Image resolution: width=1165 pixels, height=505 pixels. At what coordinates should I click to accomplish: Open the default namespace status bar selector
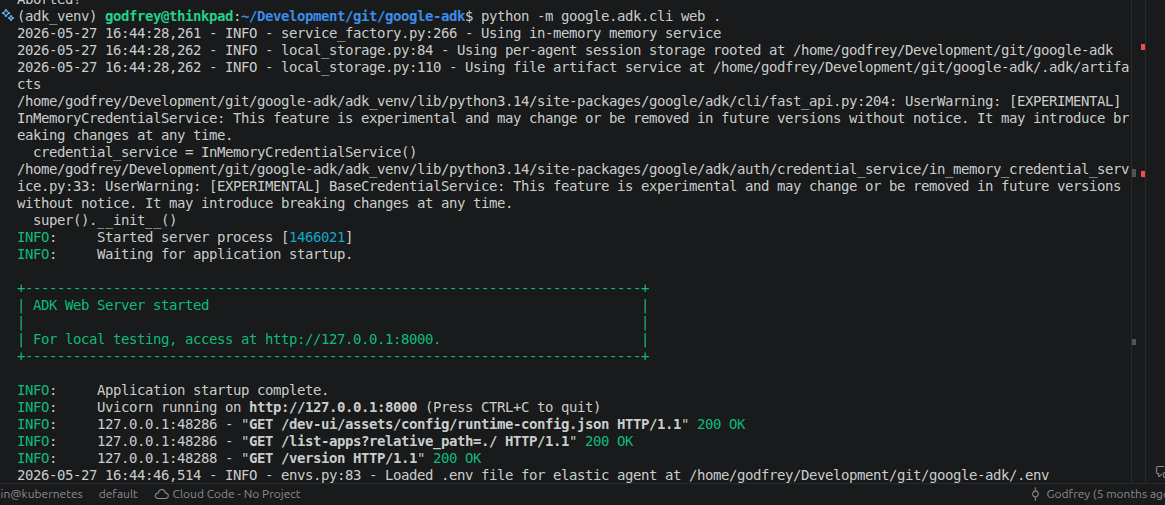(118, 494)
